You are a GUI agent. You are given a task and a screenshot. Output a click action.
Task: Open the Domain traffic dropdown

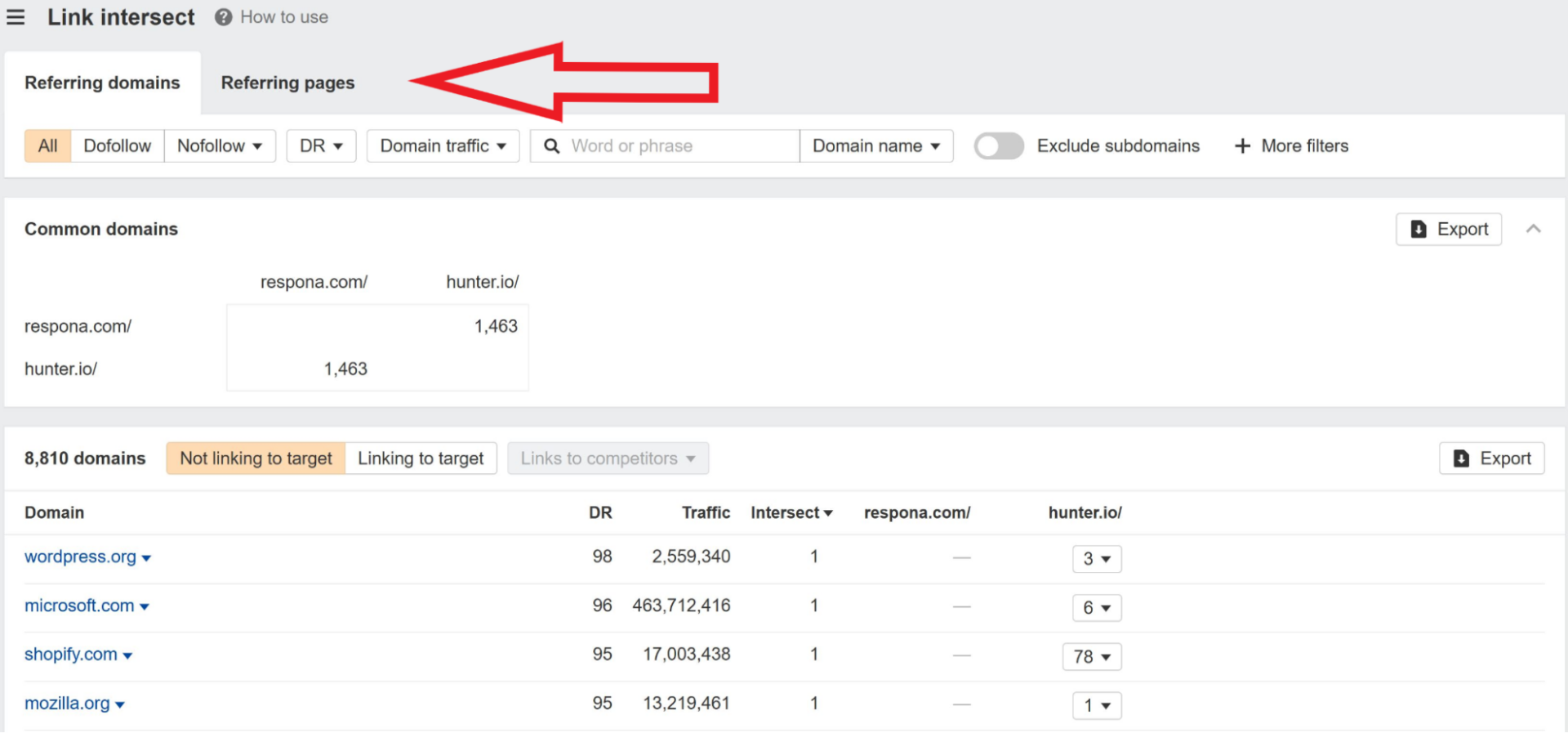click(443, 146)
